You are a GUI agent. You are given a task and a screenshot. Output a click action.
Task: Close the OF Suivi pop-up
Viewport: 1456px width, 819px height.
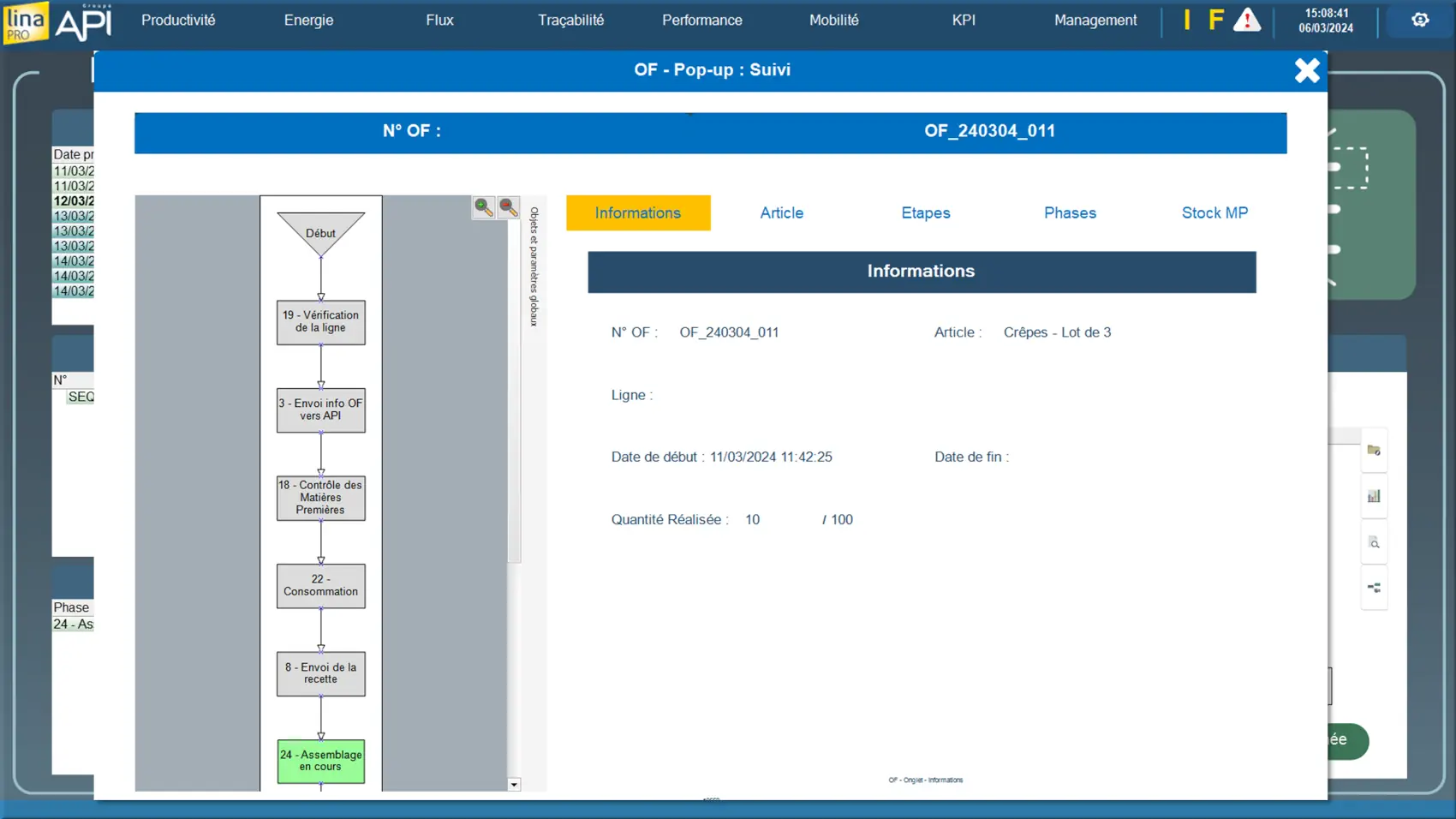[1306, 70]
